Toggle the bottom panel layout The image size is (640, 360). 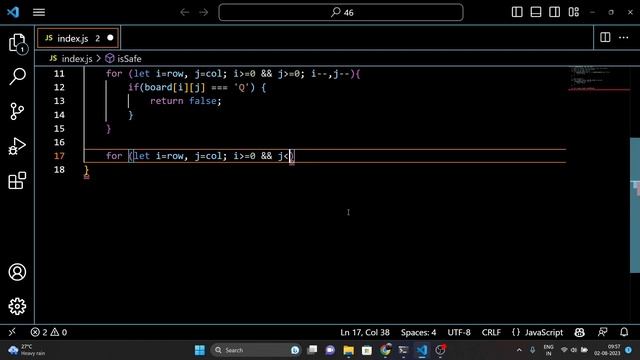tap(536, 12)
